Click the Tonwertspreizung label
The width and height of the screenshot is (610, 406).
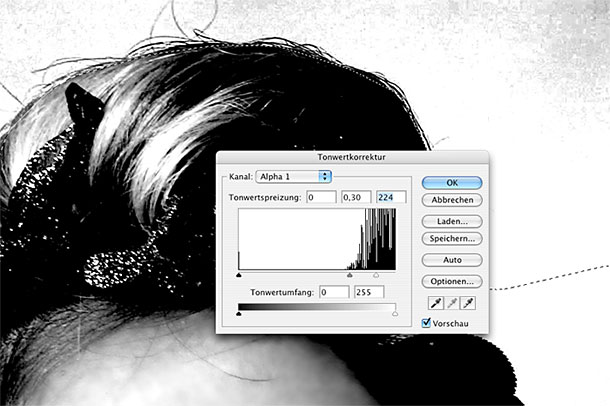[x=265, y=197]
